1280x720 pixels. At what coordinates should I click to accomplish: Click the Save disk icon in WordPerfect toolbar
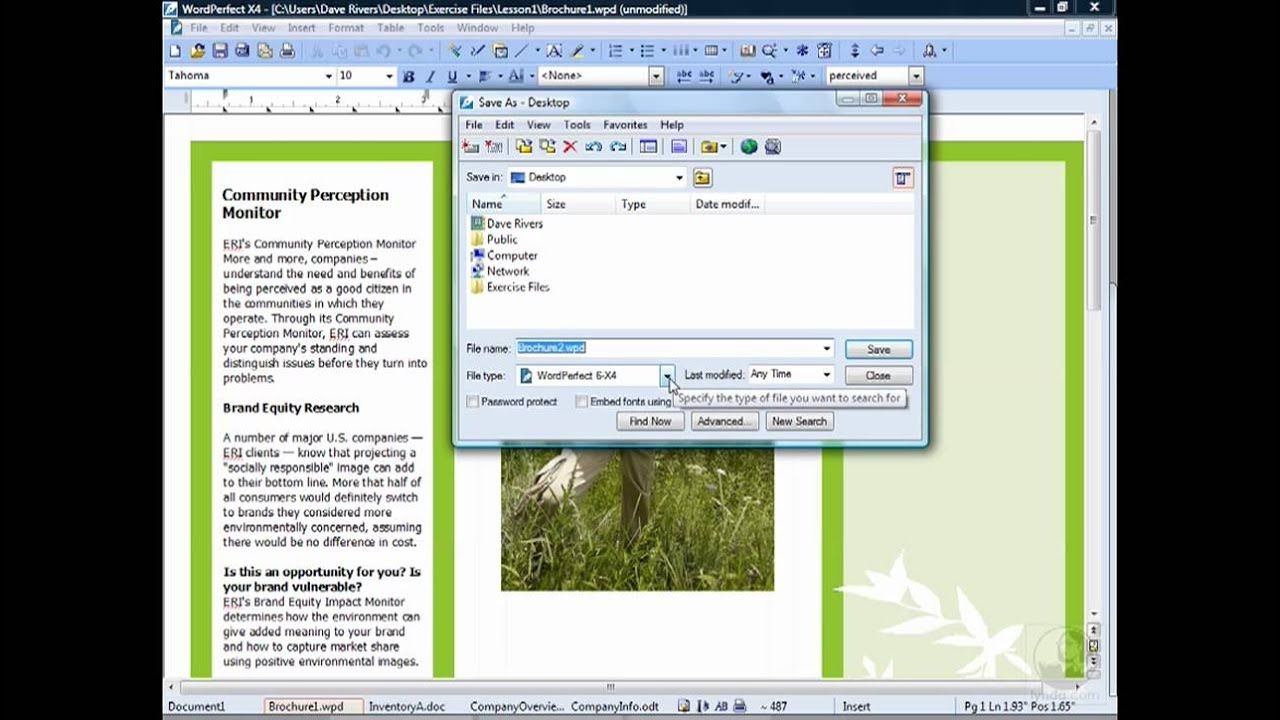pyautogui.click(x=220, y=51)
